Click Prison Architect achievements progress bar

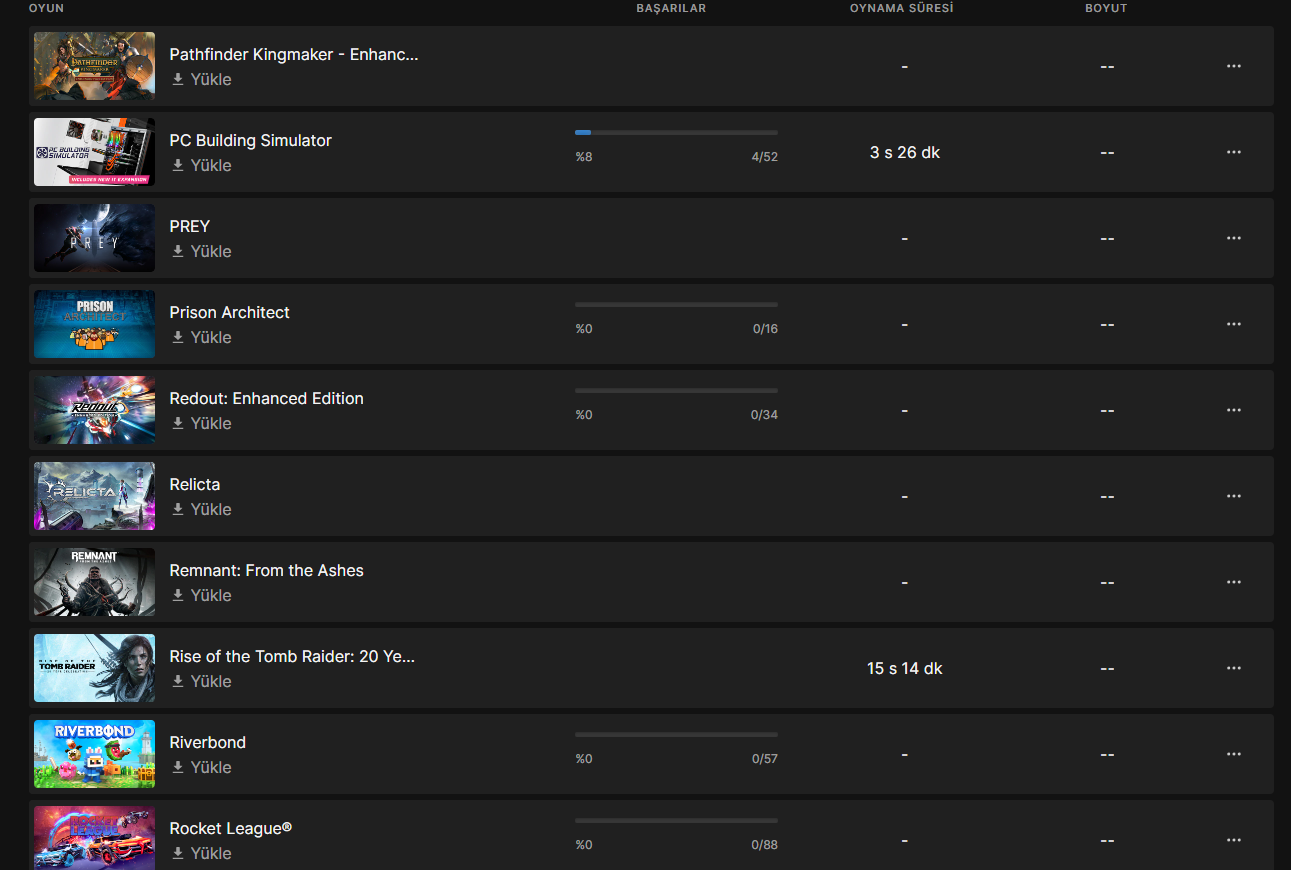[x=676, y=304]
